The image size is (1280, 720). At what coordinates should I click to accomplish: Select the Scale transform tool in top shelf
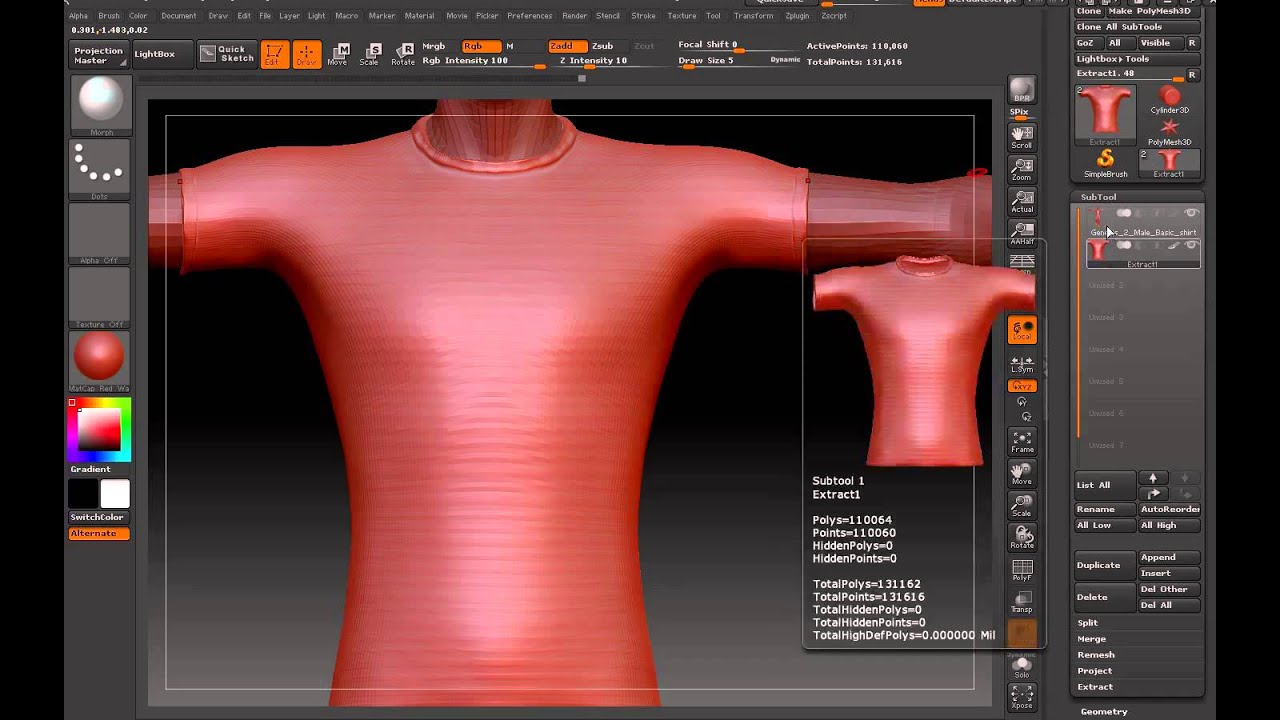pyautogui.click(x=369, y=55)
